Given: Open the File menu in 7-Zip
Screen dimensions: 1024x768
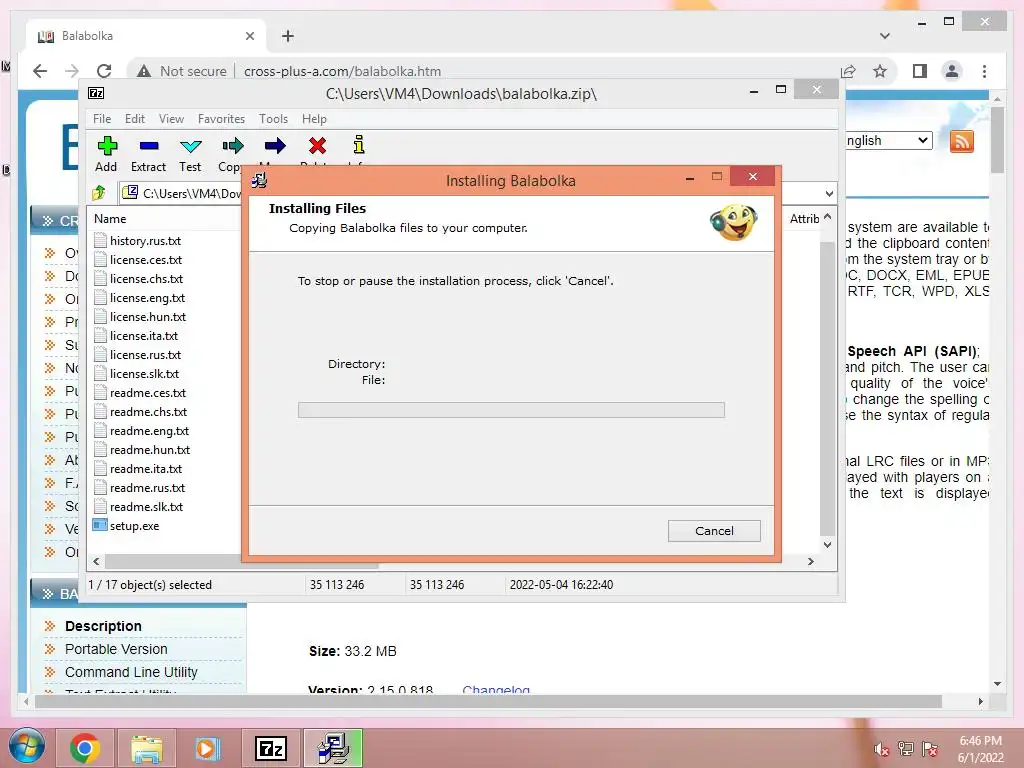Looking at the screenshot, I should coord(102,119).
